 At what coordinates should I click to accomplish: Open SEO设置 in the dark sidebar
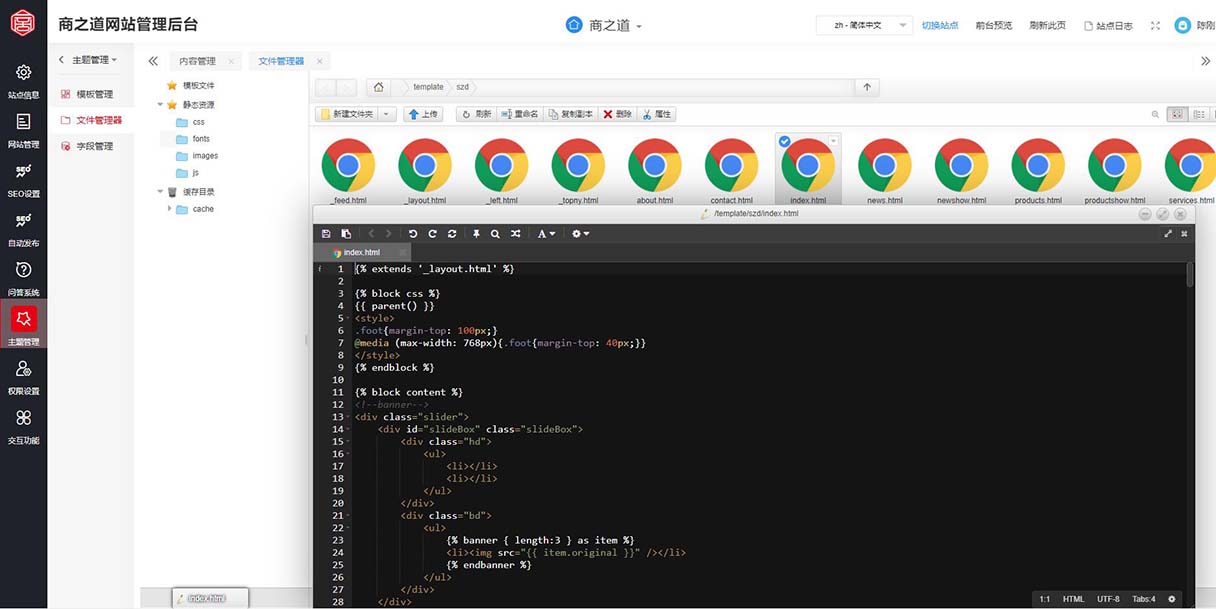coord(23,180)
